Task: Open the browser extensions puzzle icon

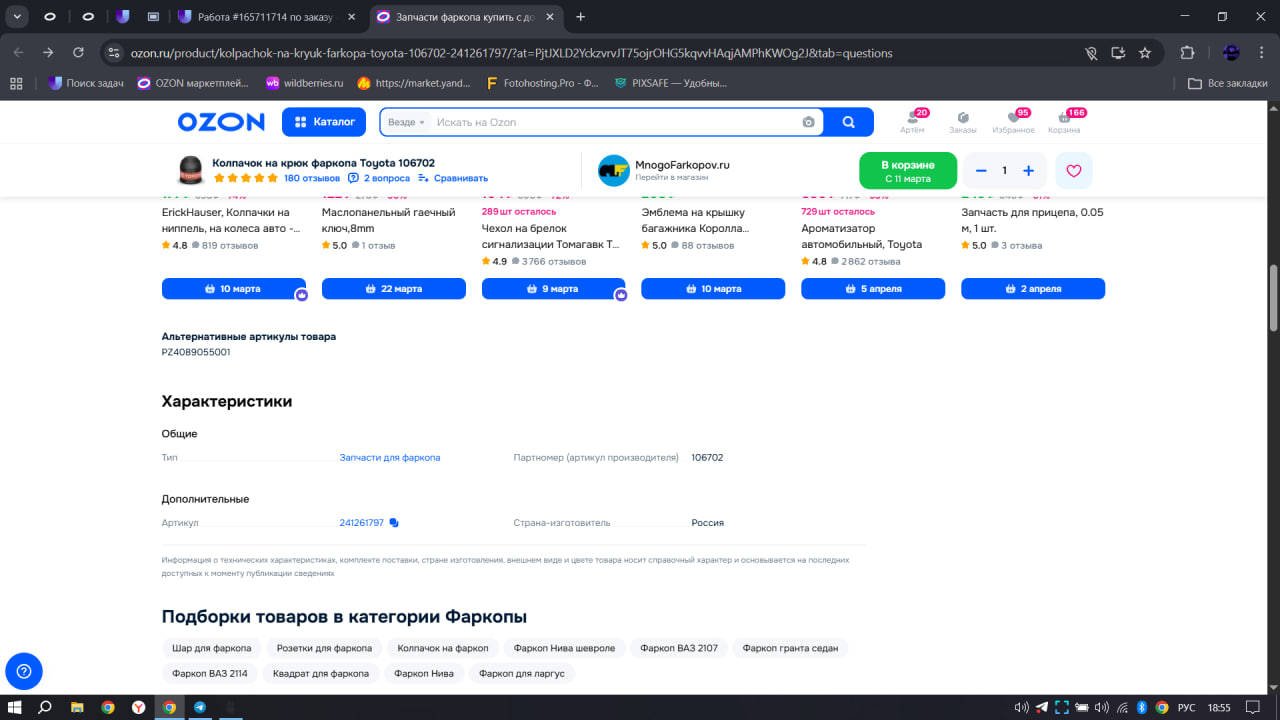Action: [1188, 53]
